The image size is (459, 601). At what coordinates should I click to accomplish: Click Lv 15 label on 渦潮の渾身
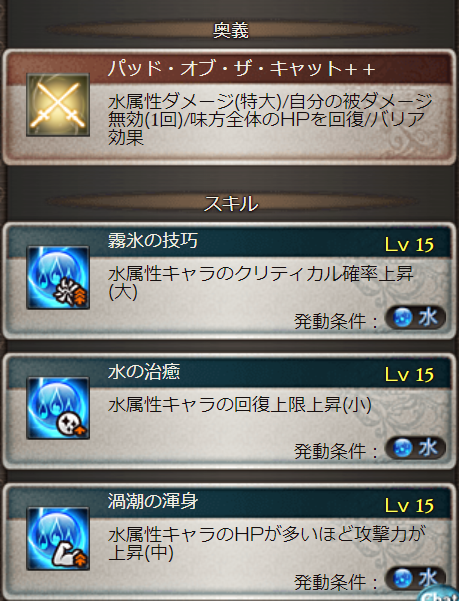click(409, 506)
